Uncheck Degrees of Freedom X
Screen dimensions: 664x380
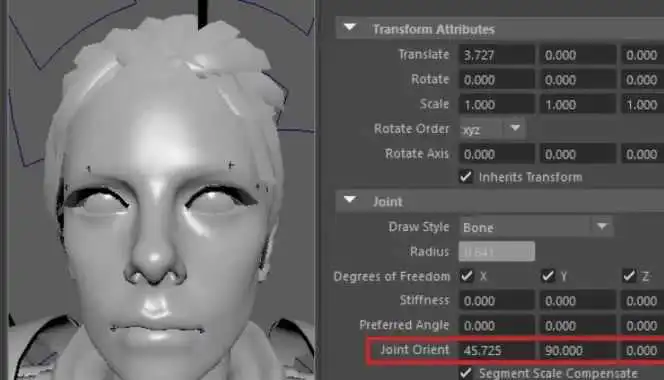point(467,276)
